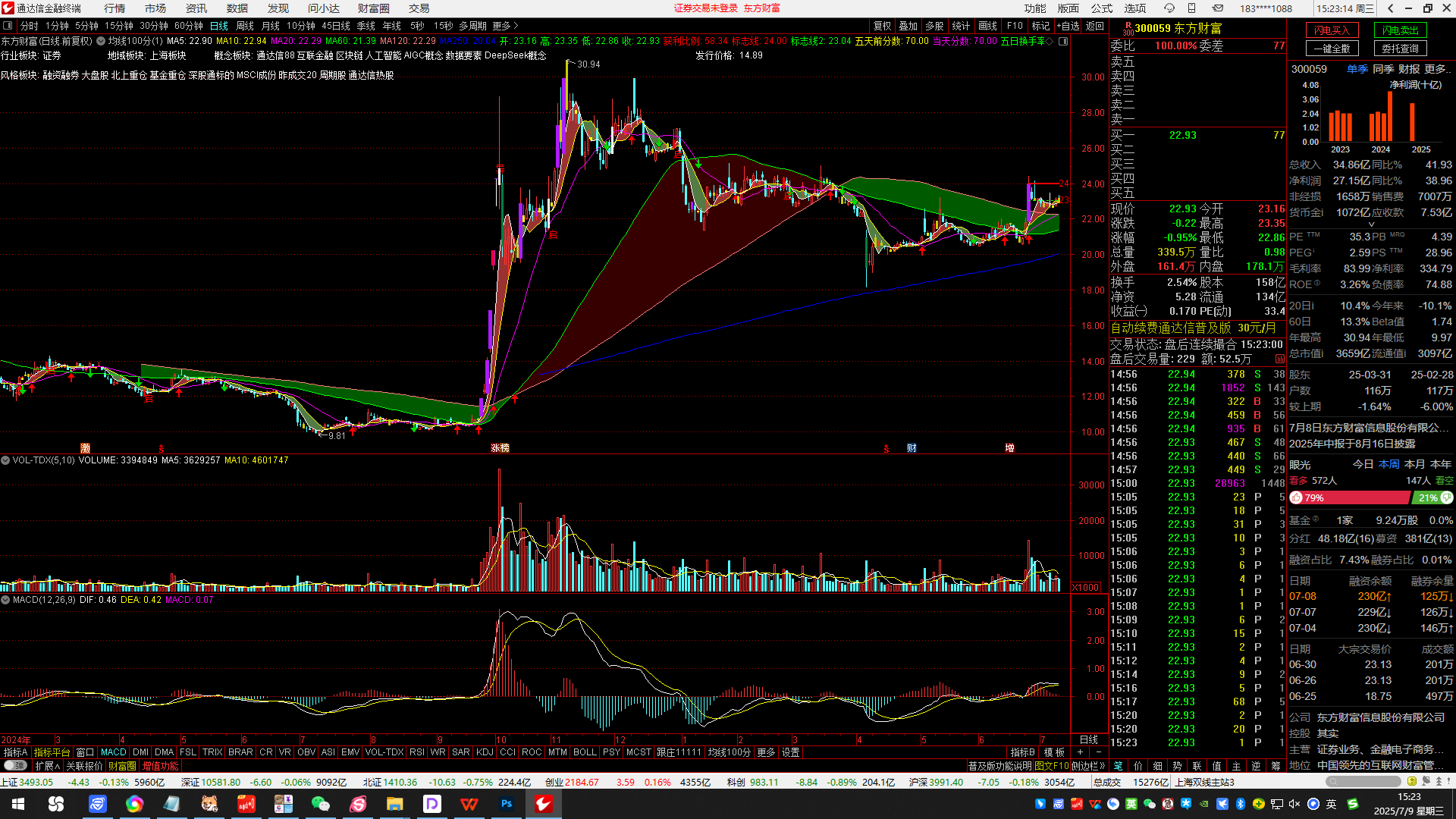
Task: Select the 势 trend tab
Action: (1177, 766)
